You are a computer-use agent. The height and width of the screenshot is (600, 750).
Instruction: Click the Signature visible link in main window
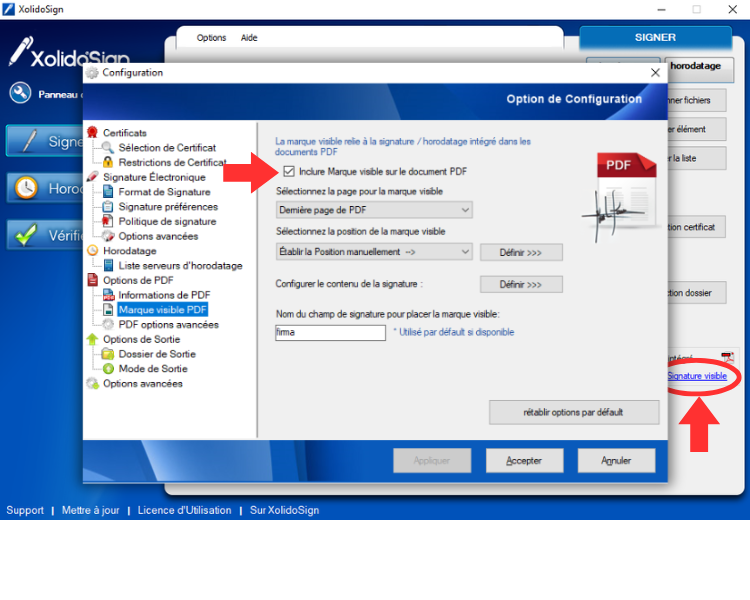pos(697,376)
